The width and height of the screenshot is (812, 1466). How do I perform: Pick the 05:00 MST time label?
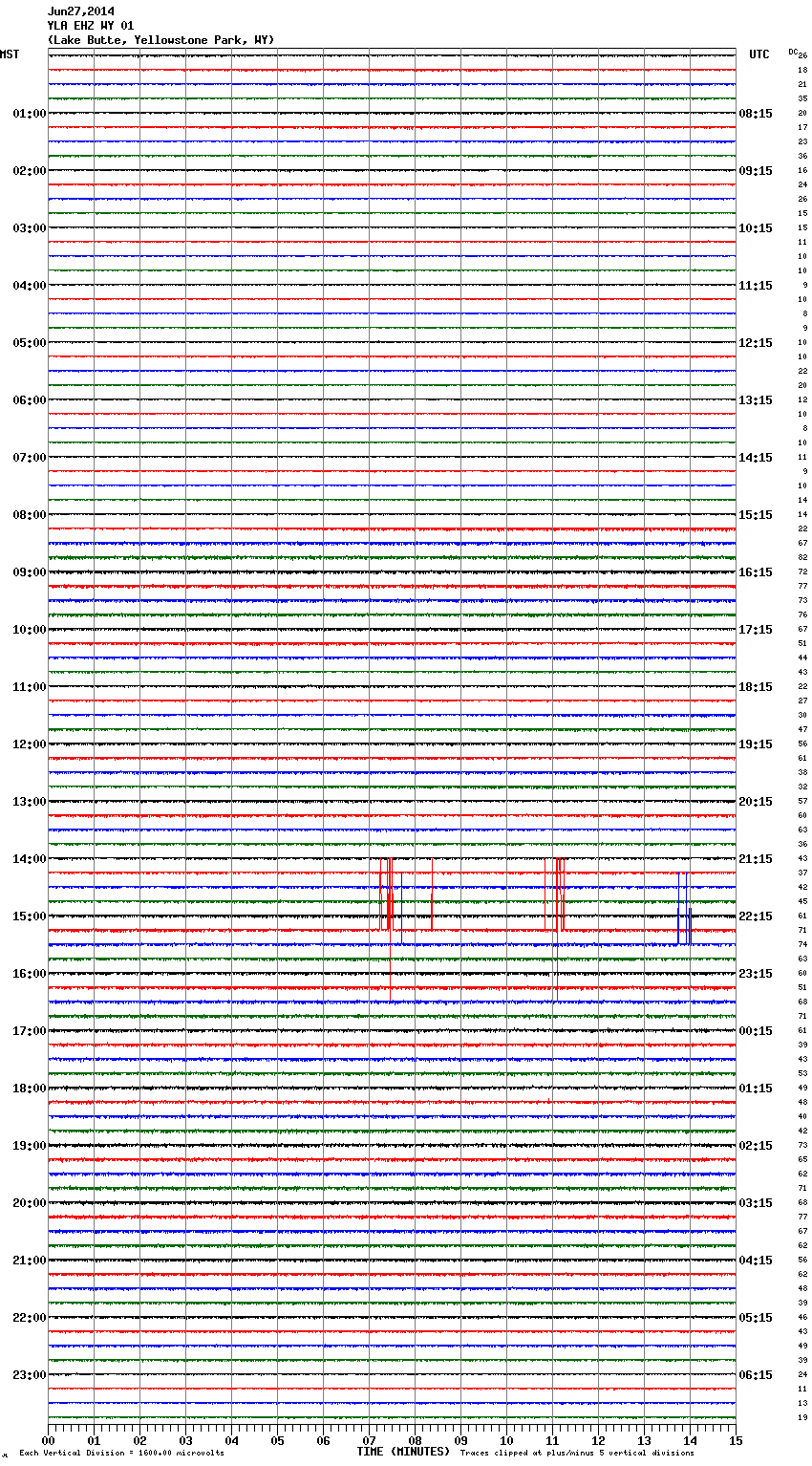pos(29,343)
